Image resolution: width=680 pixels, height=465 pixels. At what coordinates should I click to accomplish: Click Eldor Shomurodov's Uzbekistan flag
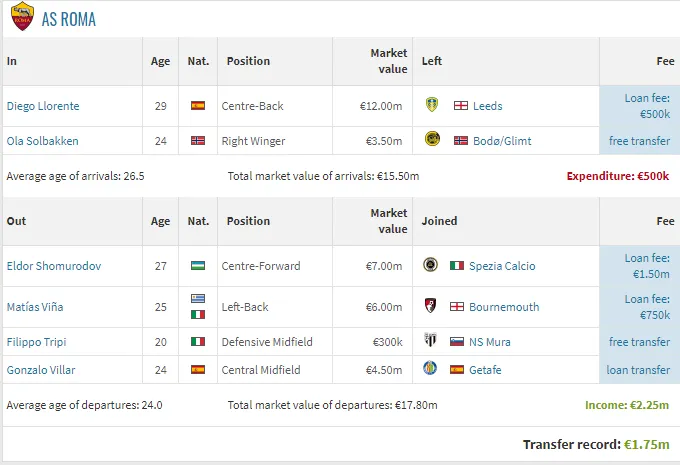[x=198, y=265]
